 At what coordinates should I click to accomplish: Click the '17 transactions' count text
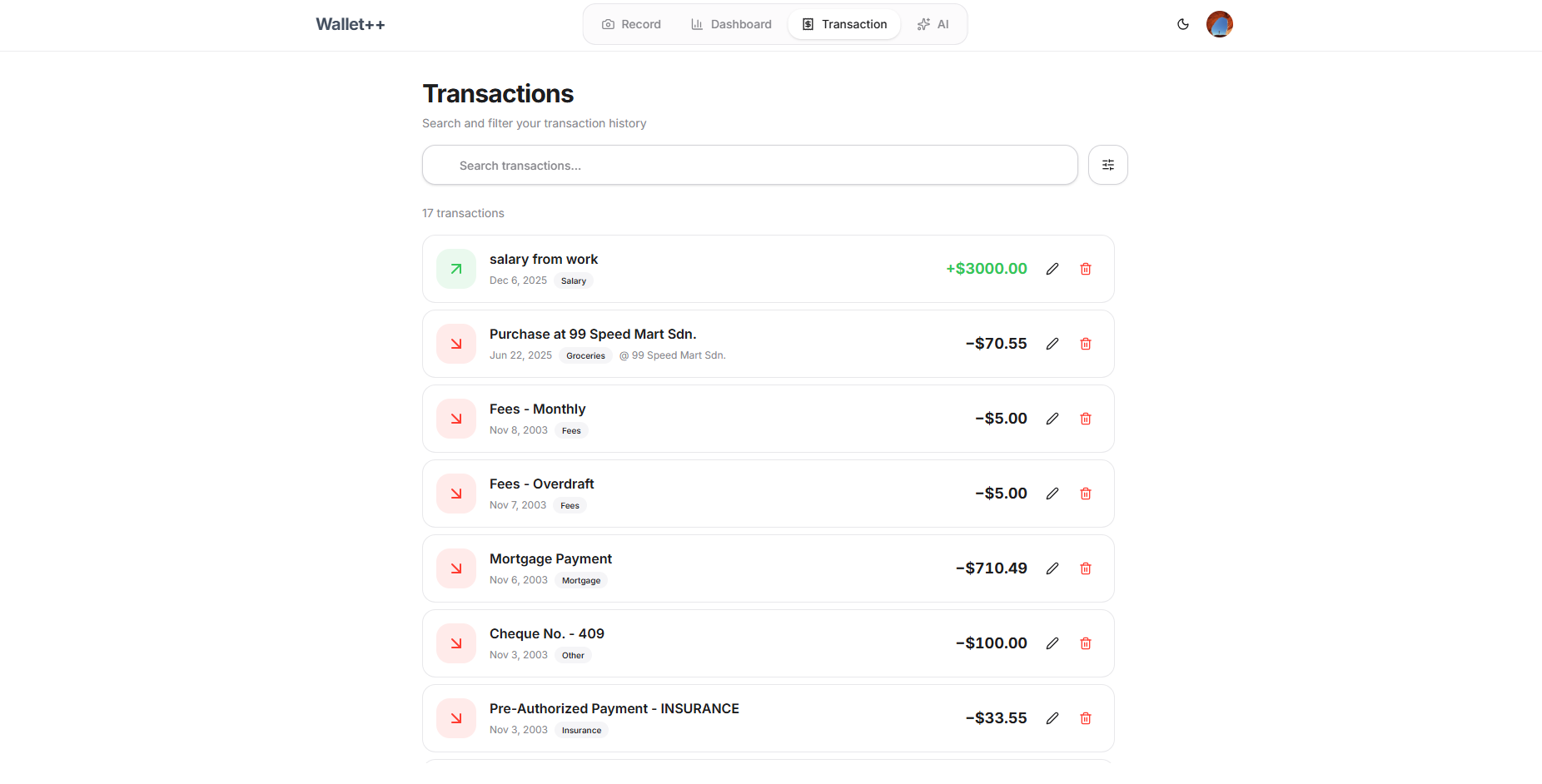point(463,213)
